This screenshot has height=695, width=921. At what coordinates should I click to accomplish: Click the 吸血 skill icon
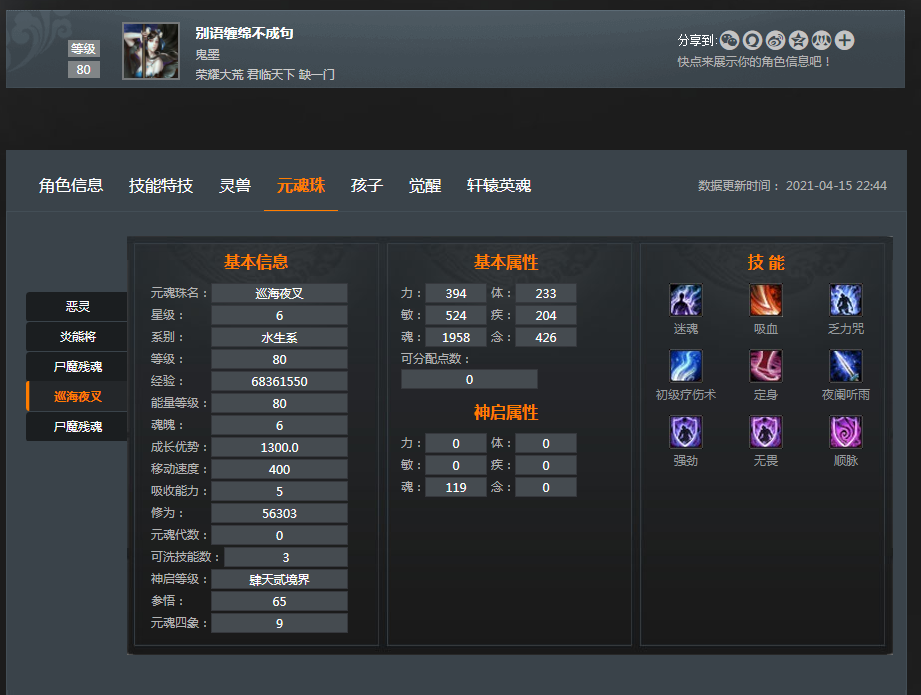tap(765, 300)
